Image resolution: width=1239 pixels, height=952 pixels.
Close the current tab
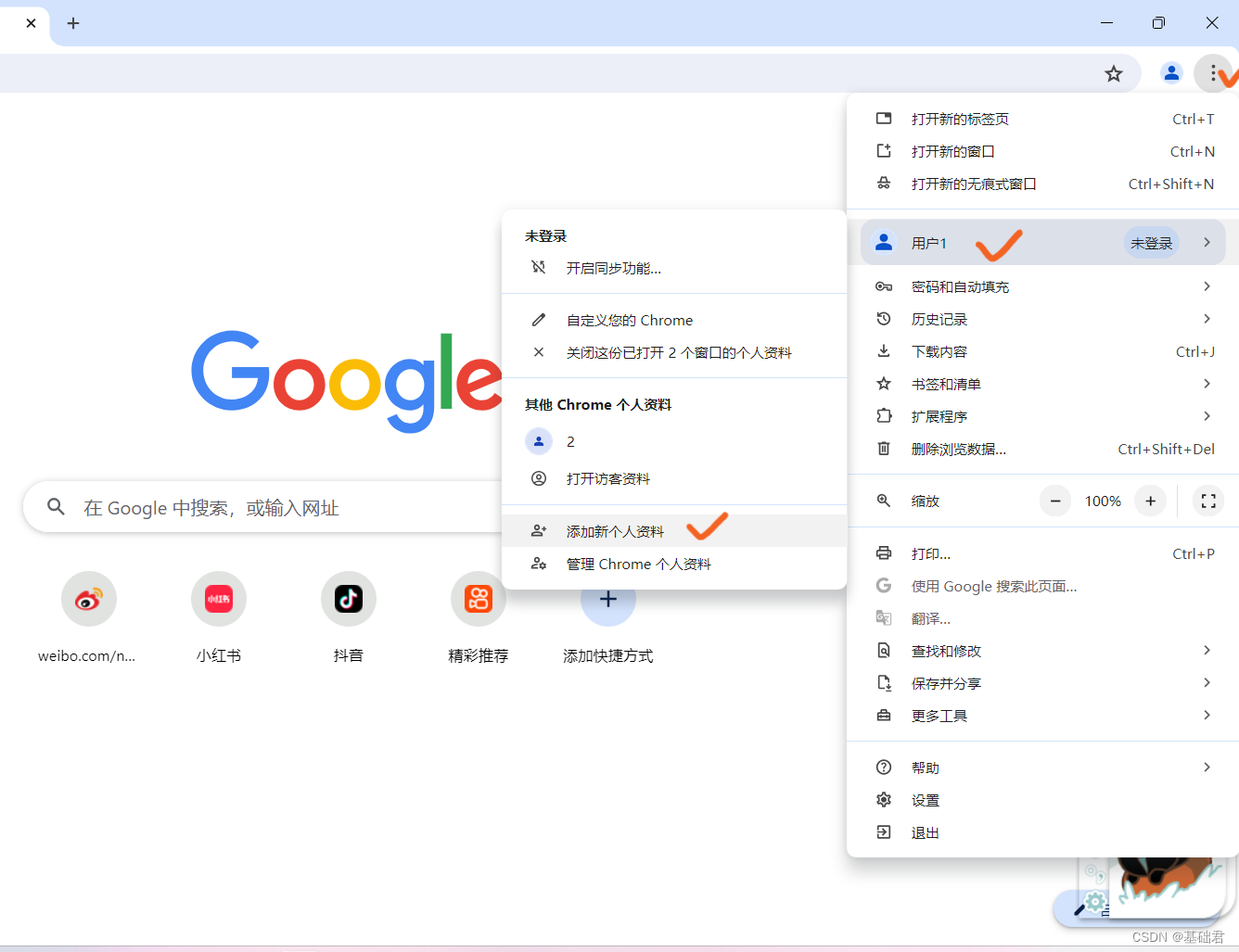coord(32,23)
